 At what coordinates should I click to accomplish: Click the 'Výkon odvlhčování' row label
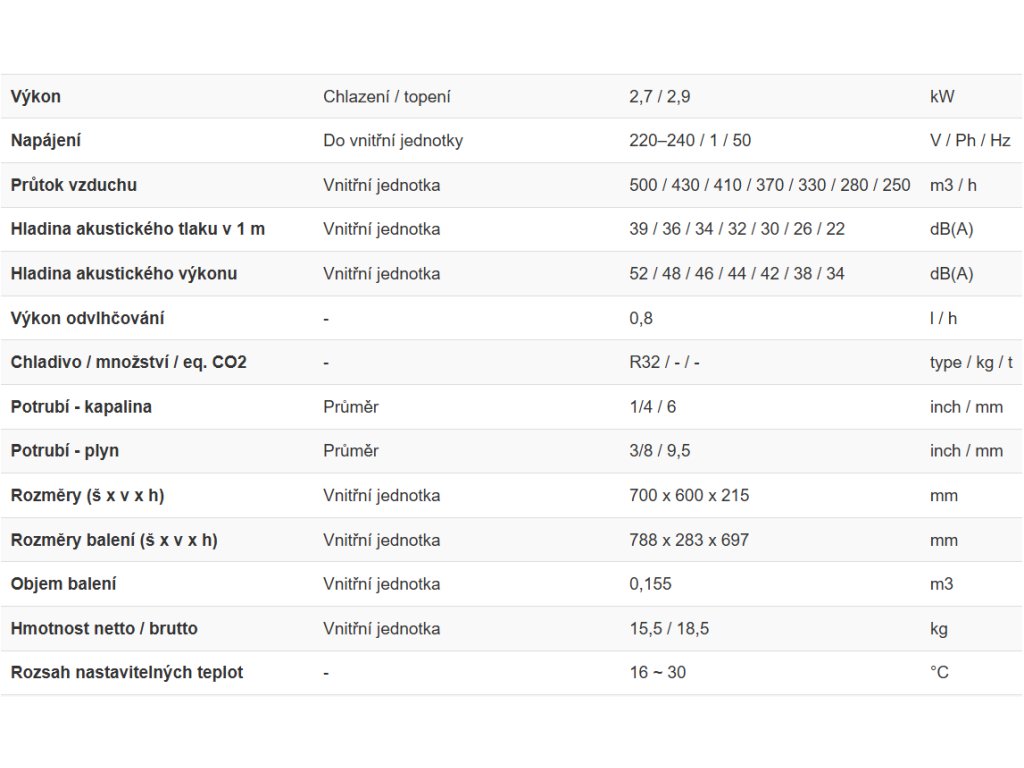[87, 319]
